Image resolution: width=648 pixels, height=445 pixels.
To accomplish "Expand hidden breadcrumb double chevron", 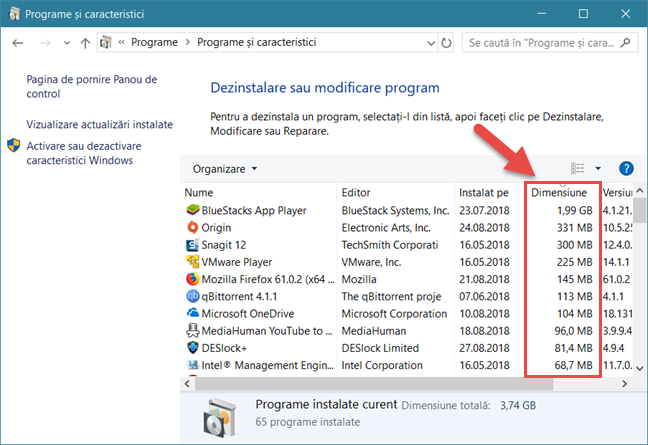I will [122, 42].
